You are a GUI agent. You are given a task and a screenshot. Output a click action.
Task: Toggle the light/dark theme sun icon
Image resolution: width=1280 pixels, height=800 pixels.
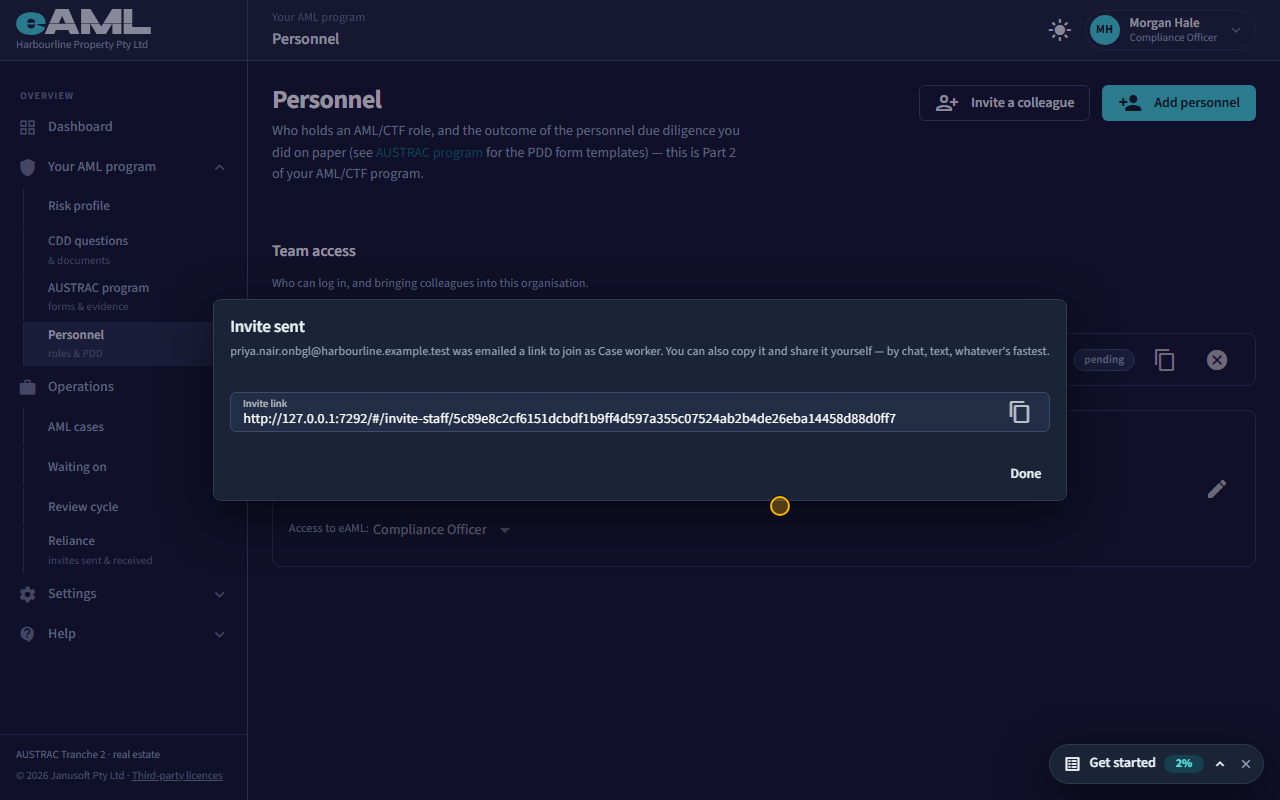tap(1060, 30)
